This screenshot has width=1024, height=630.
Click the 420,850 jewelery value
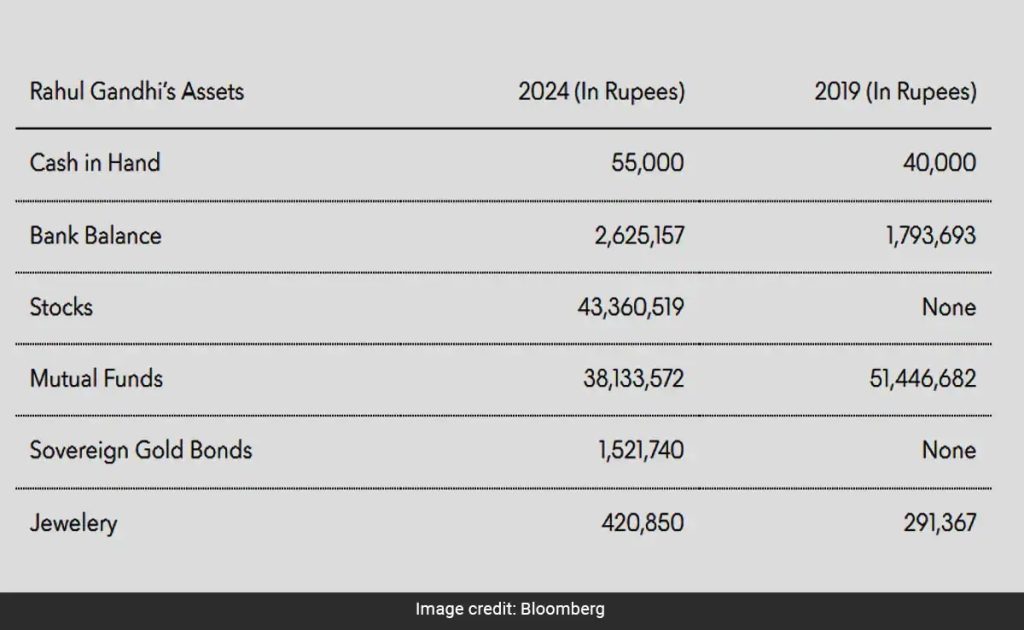click(x=642, y=522)
